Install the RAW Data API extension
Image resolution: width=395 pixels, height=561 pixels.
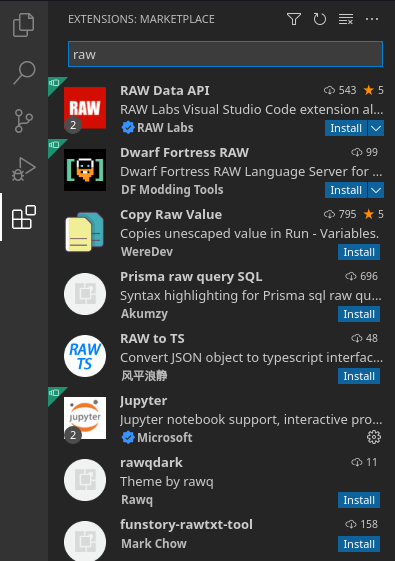346,128
